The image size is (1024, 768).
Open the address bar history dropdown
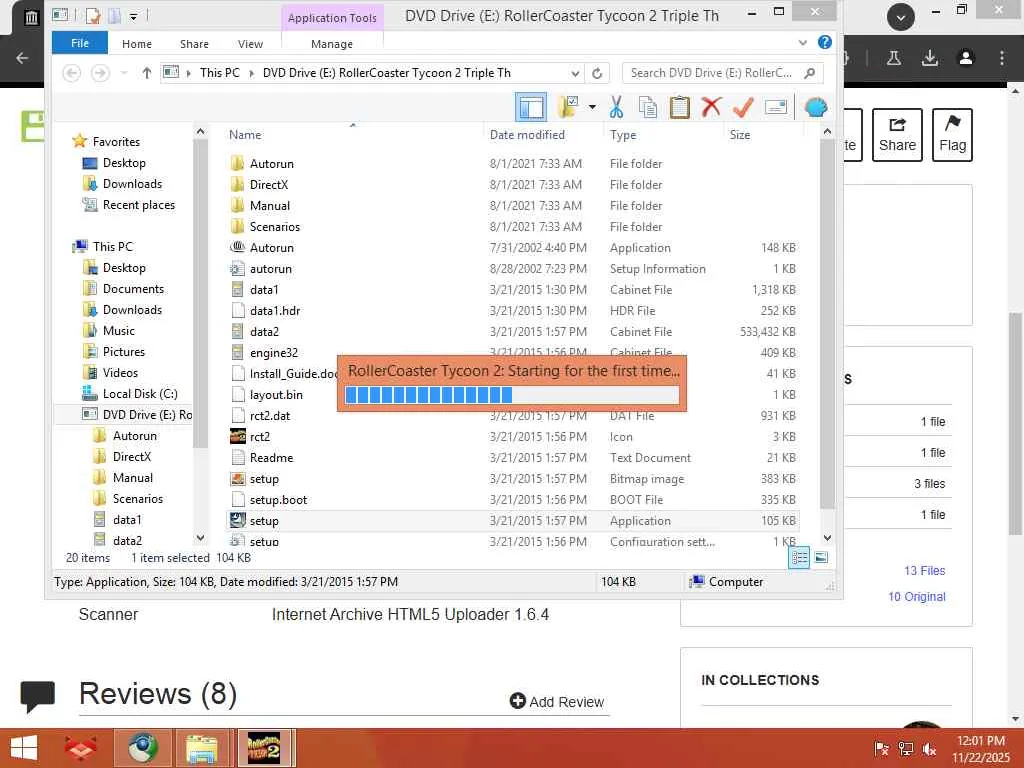(575, 73)
